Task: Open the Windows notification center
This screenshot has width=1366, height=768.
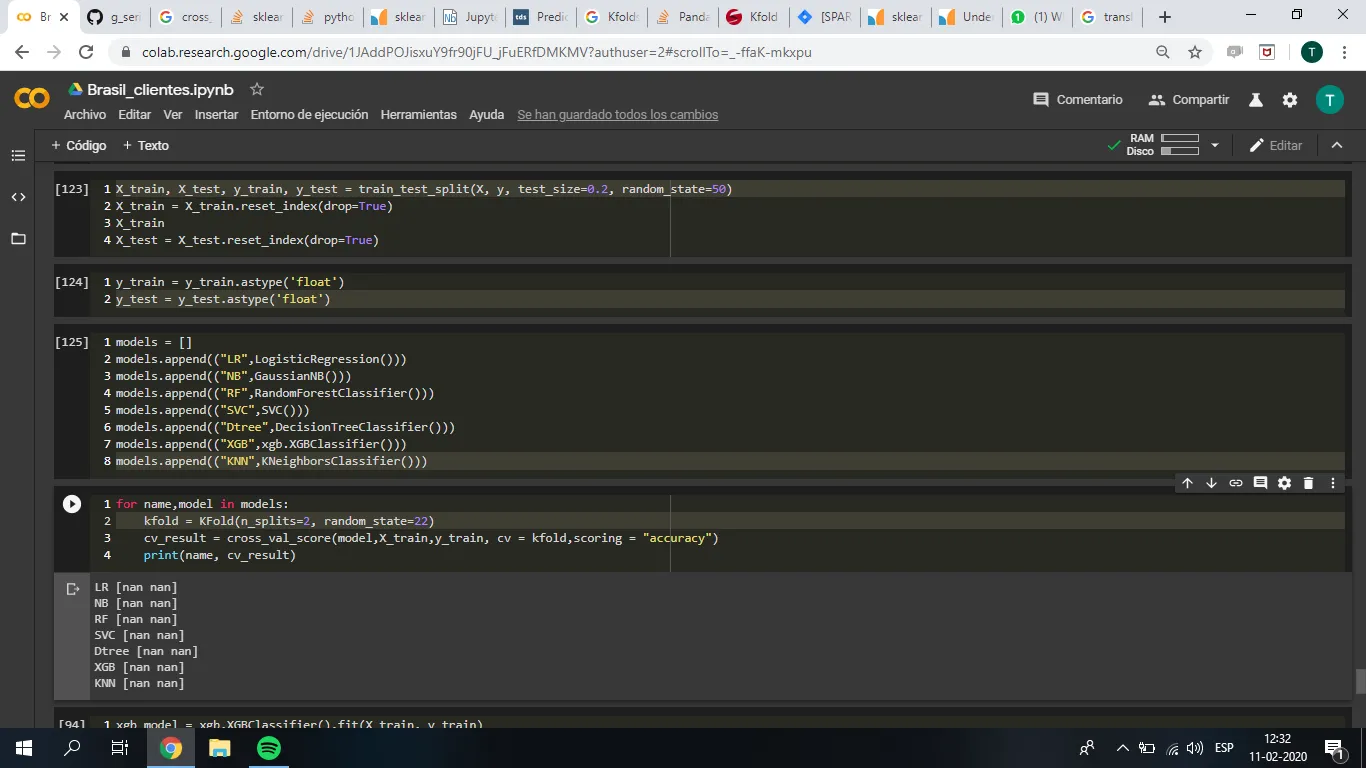Action: (x=1334, y=748)
